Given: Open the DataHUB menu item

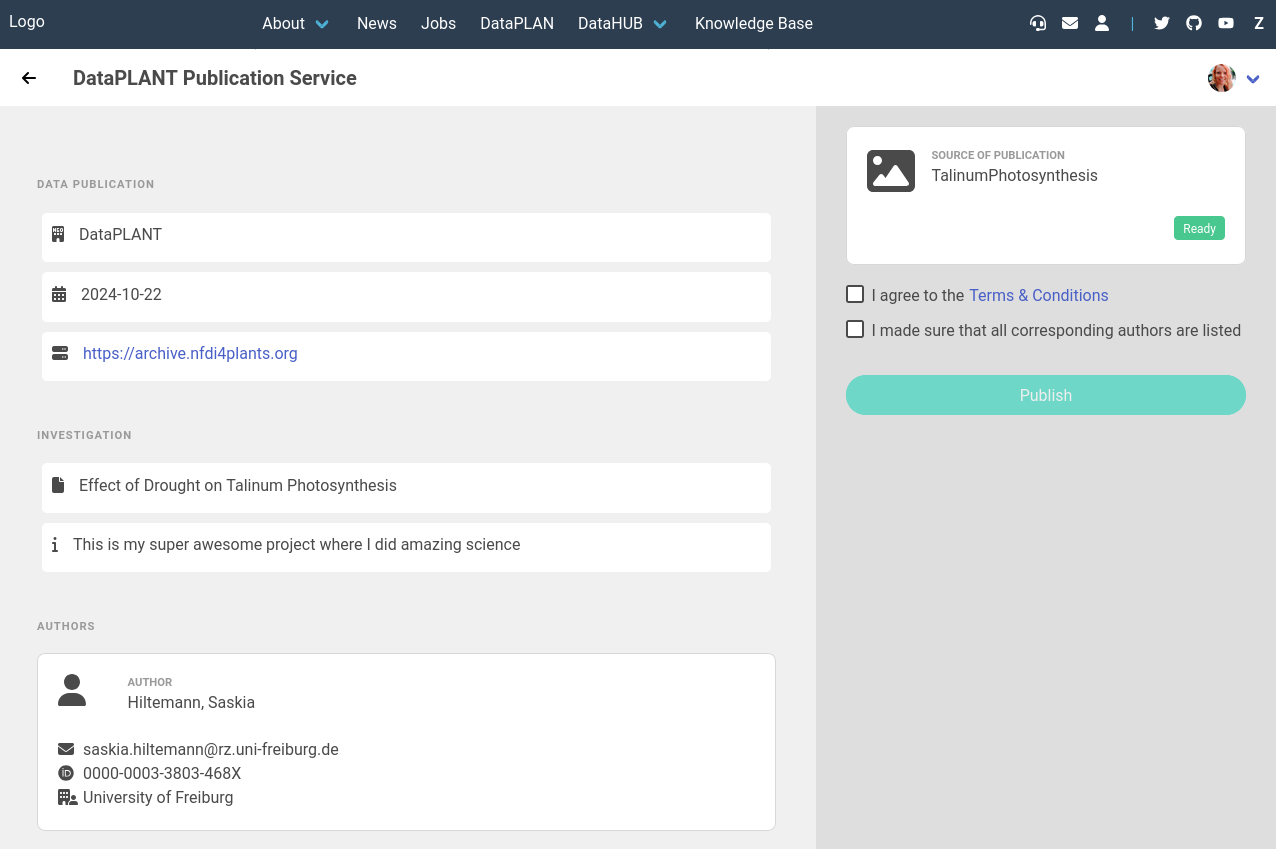Looking at the screenshot, I should (x=610, y=23).
